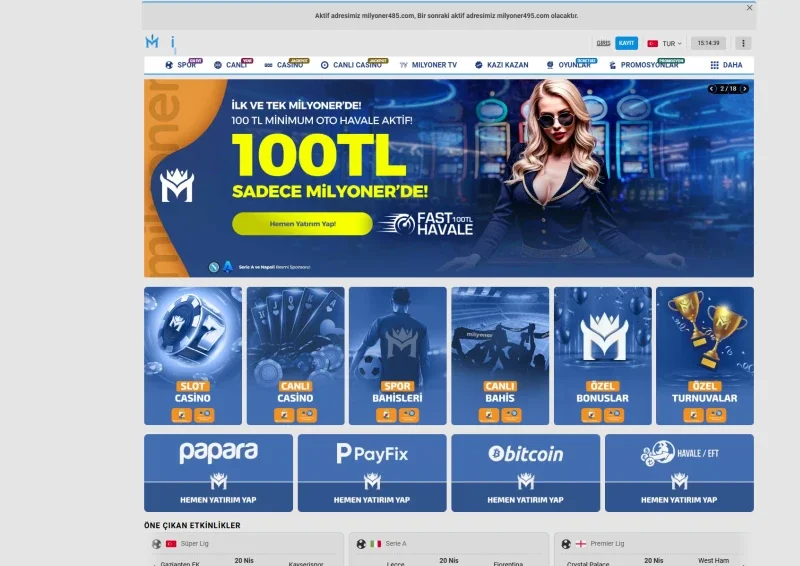Open the CANLI CASINO card
Viewport: 800px width, 566px height.
point(295,356)
